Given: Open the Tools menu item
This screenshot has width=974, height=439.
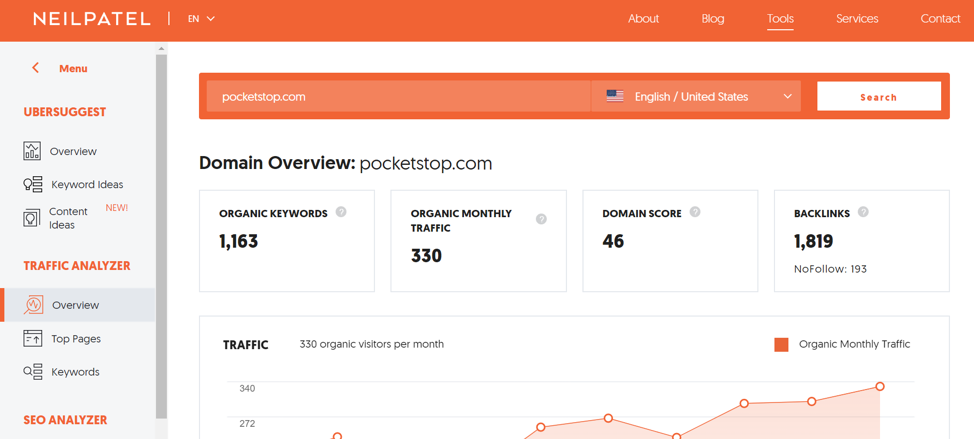Looking at the screenshot, I should [x=780, y=19].
